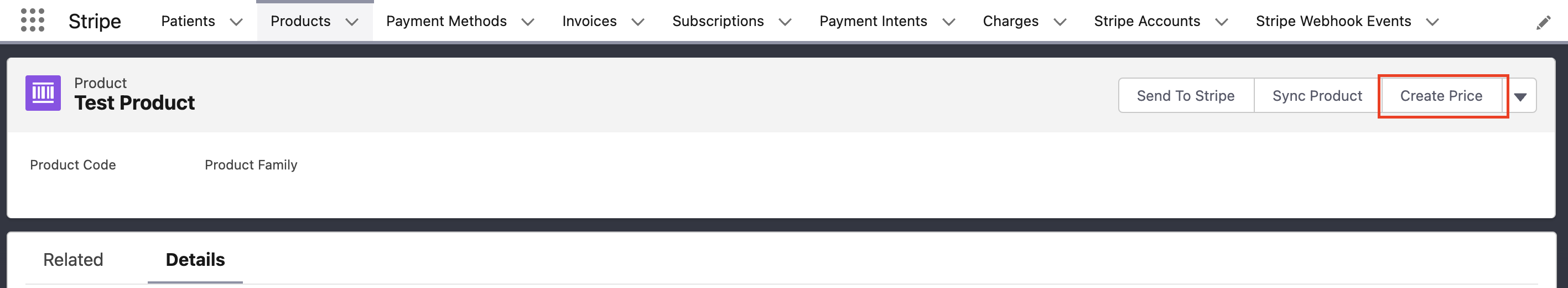Click the pencil edit navigation icon
This screenshot has width=1568, height=288.
pos(1543,23)
